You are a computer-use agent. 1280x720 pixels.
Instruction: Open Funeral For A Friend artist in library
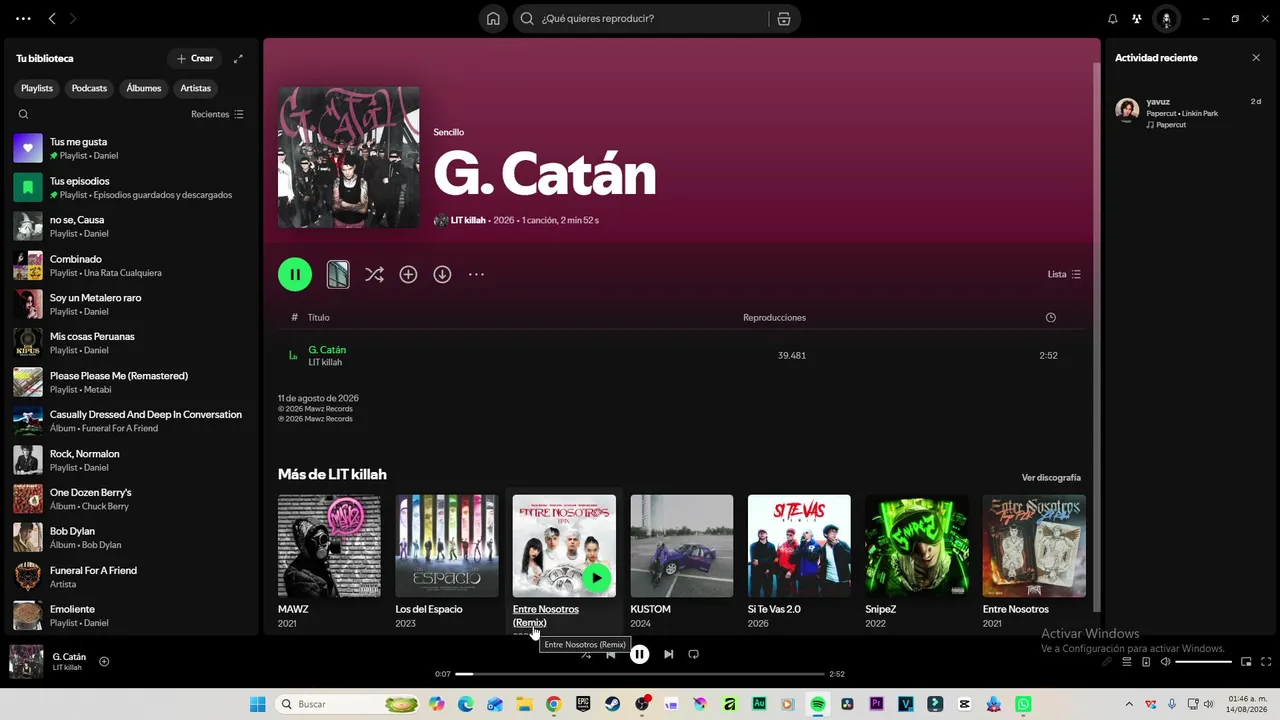(x=131, y=577)
